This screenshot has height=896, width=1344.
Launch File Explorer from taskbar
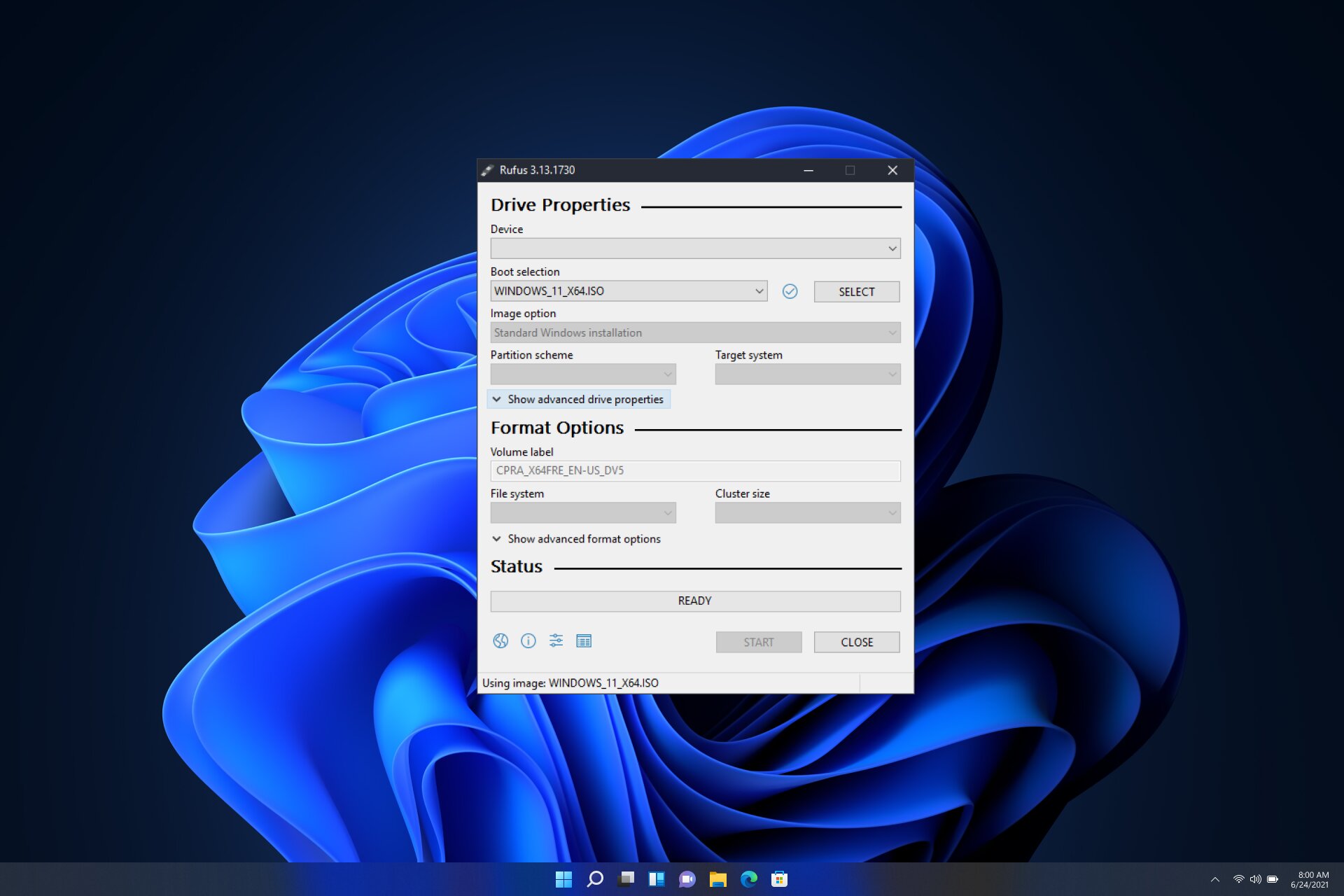pos(718,879)
